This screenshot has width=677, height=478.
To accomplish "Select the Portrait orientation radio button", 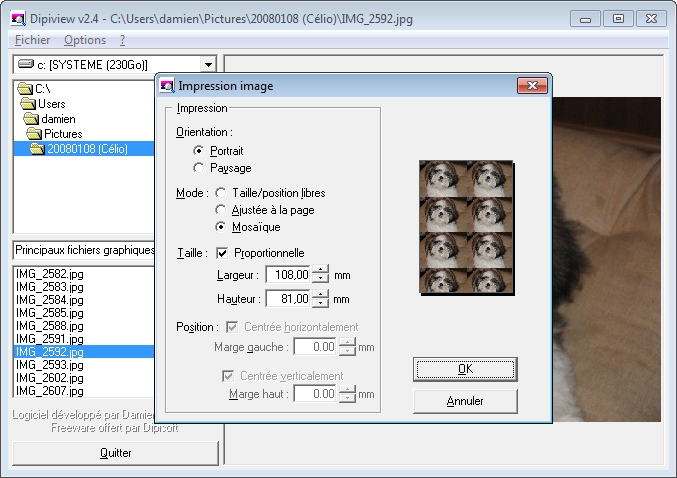I will (199, 150).
